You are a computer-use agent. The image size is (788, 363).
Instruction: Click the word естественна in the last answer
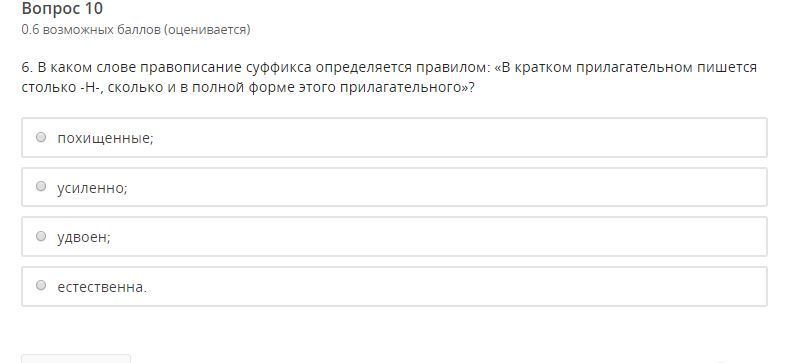[x=102, y=287]
